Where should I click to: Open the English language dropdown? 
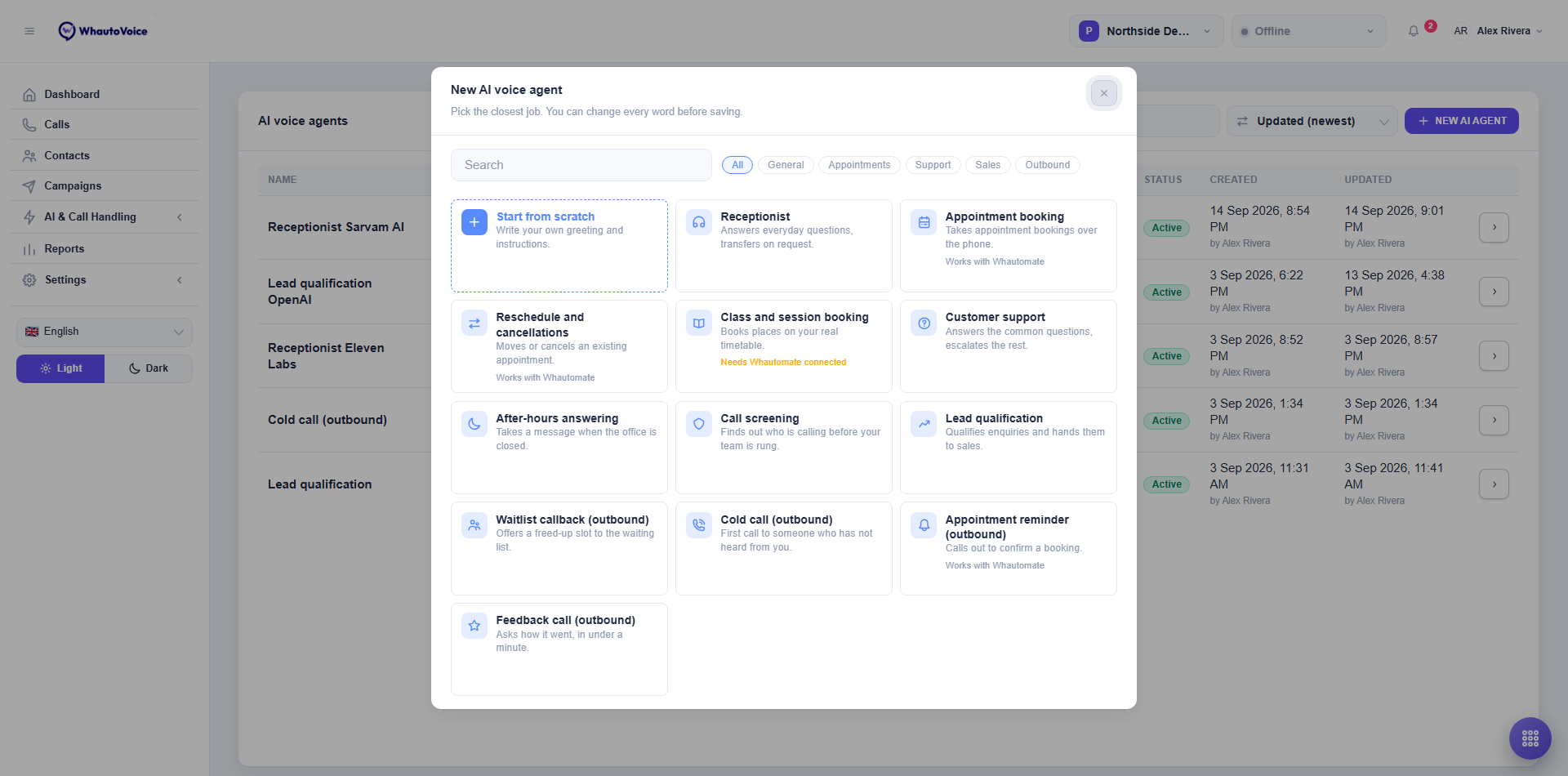105,332
